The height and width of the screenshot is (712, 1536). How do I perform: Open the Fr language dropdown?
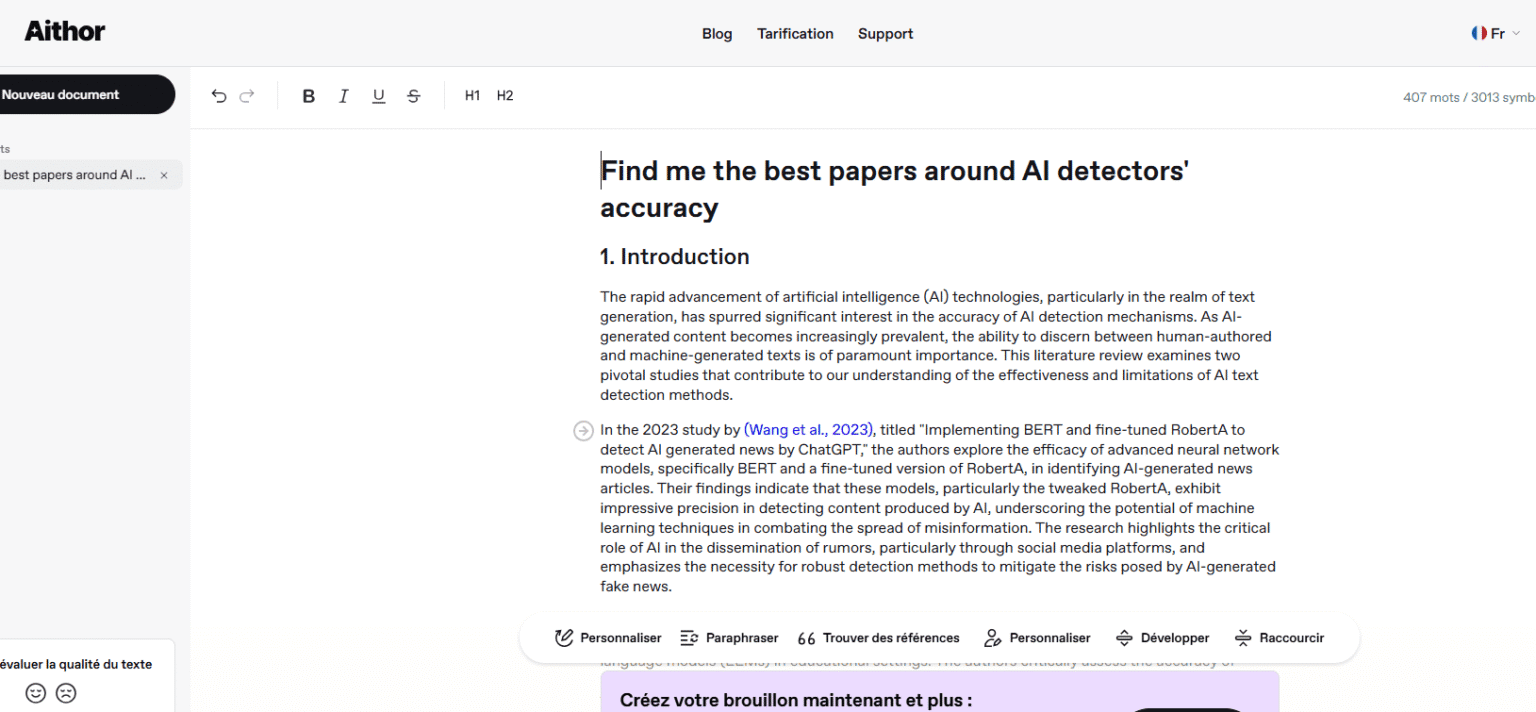pos(1496,32)
